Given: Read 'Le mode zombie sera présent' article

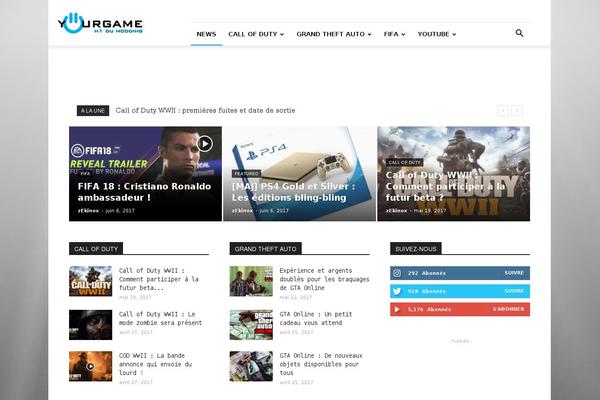Looking at the screenshot, I should [160, 318].
